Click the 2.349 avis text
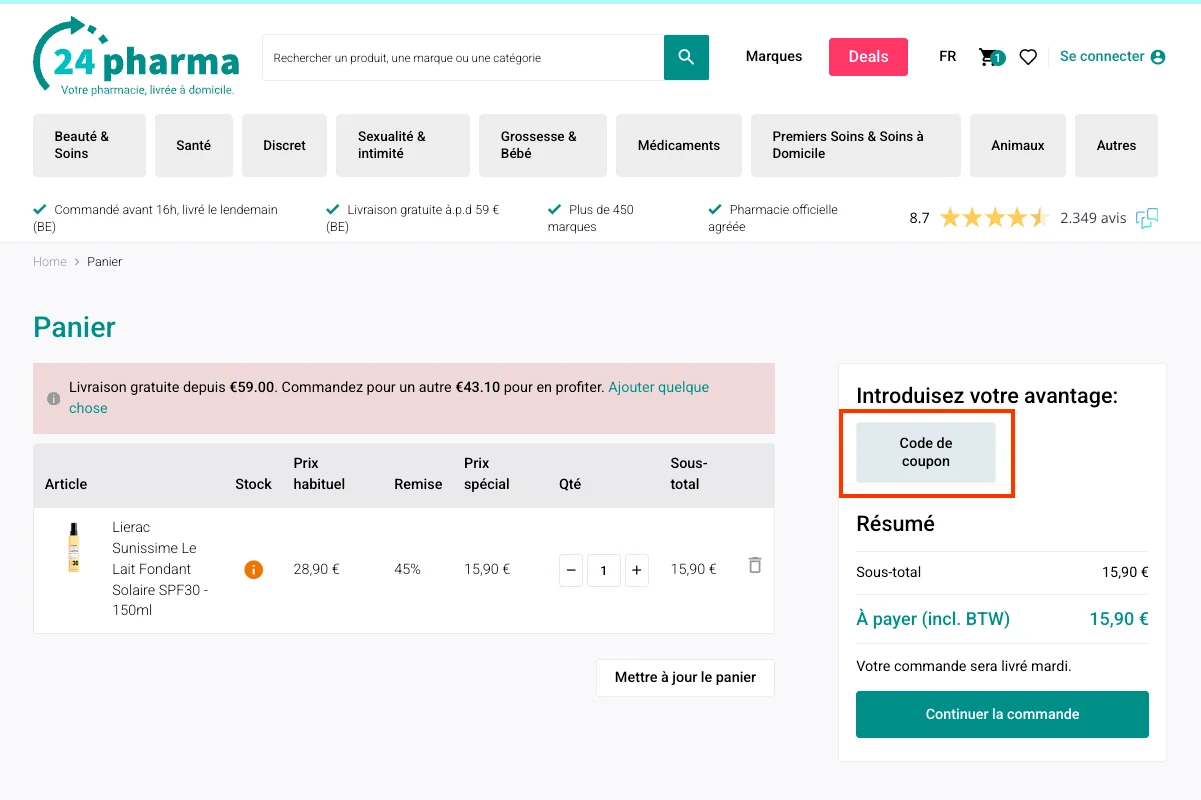 [1093, 218]
